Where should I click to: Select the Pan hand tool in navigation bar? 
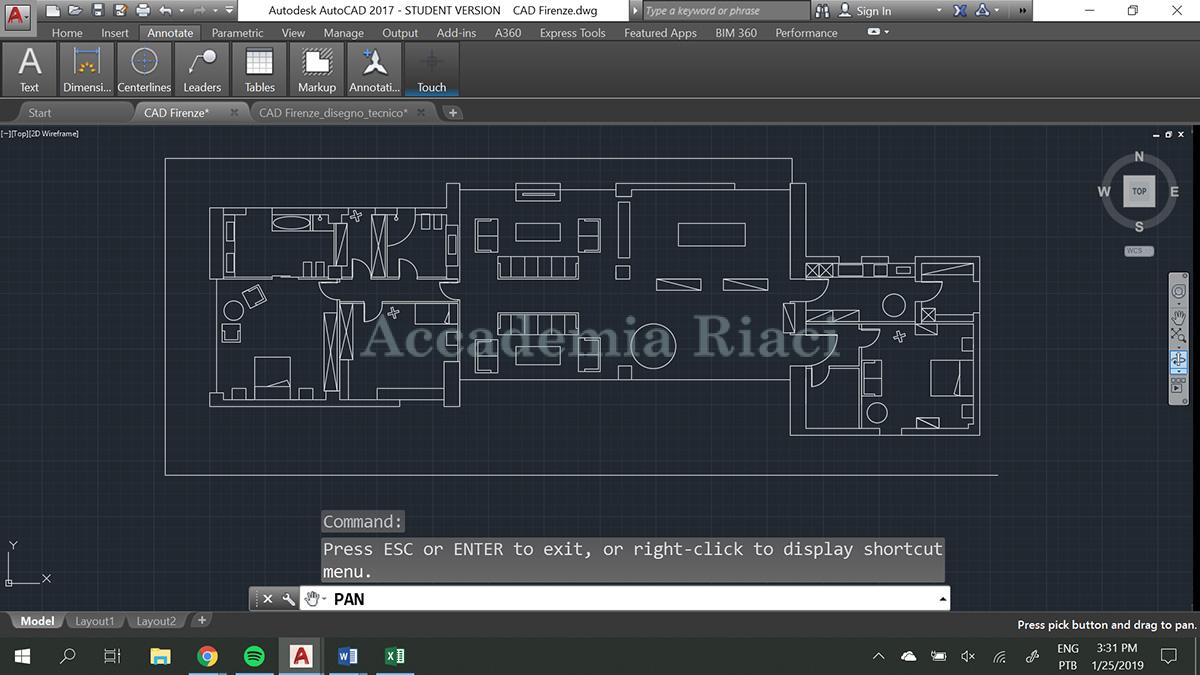(x=1178, y=318)
